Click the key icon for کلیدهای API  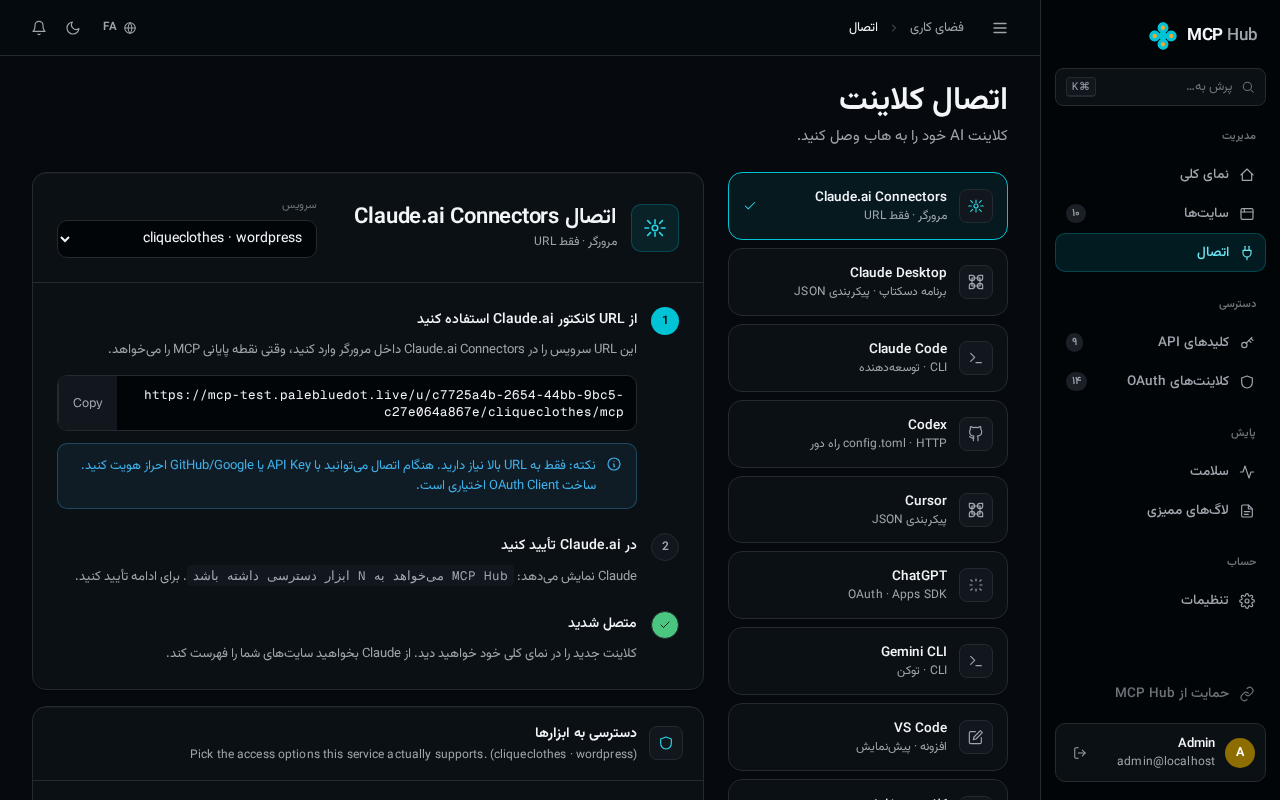pos(1247,342)
